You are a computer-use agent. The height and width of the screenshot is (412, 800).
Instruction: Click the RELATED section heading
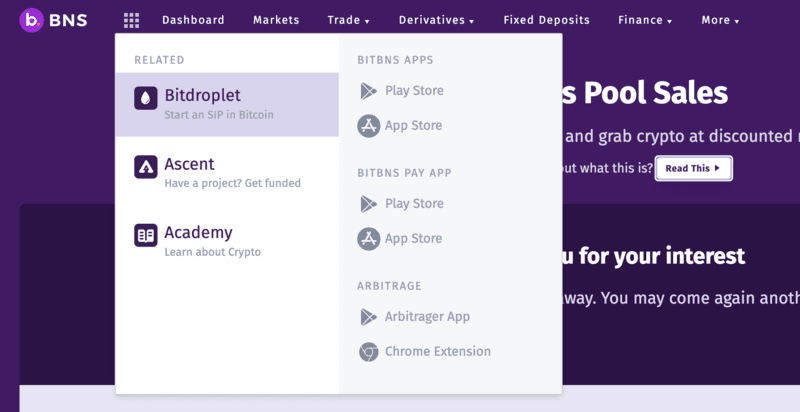(159, 60)
